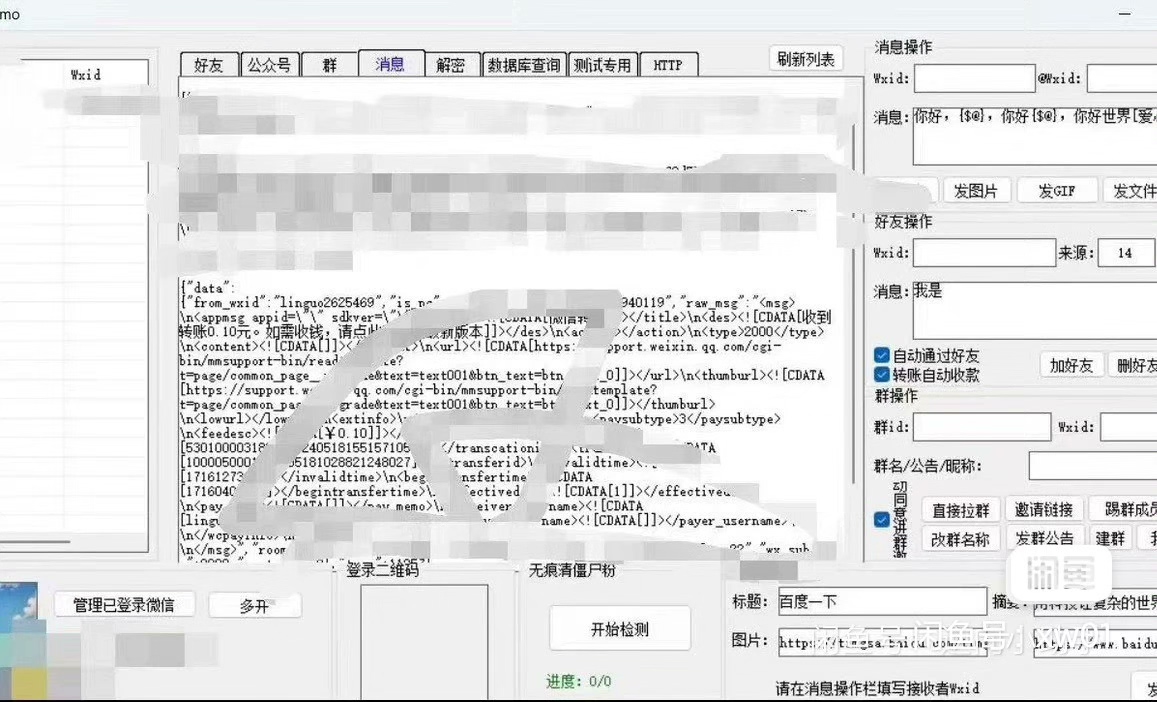Open the 公众号 tab

click(269, 65)
